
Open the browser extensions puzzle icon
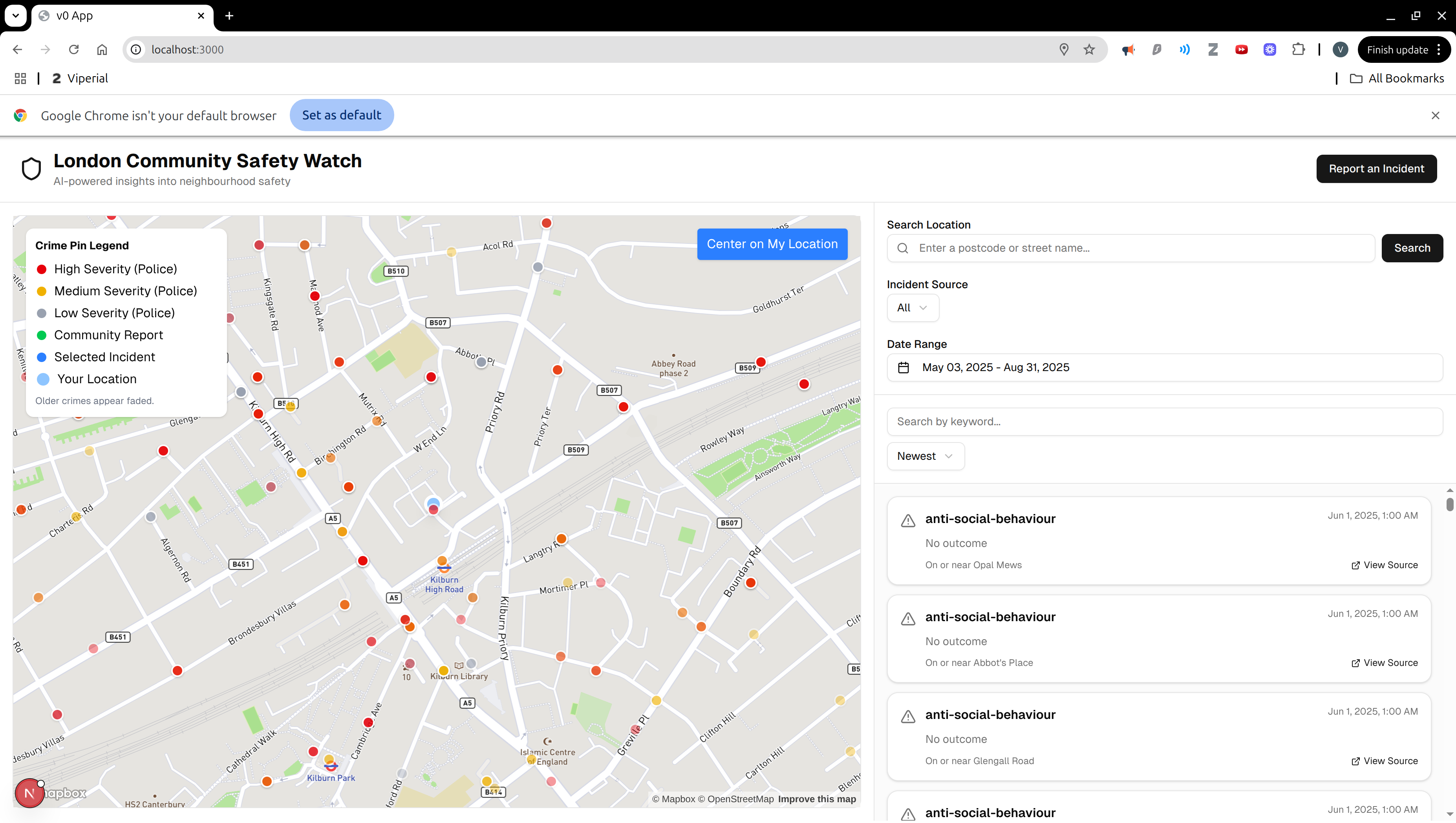click(1298, 50)
